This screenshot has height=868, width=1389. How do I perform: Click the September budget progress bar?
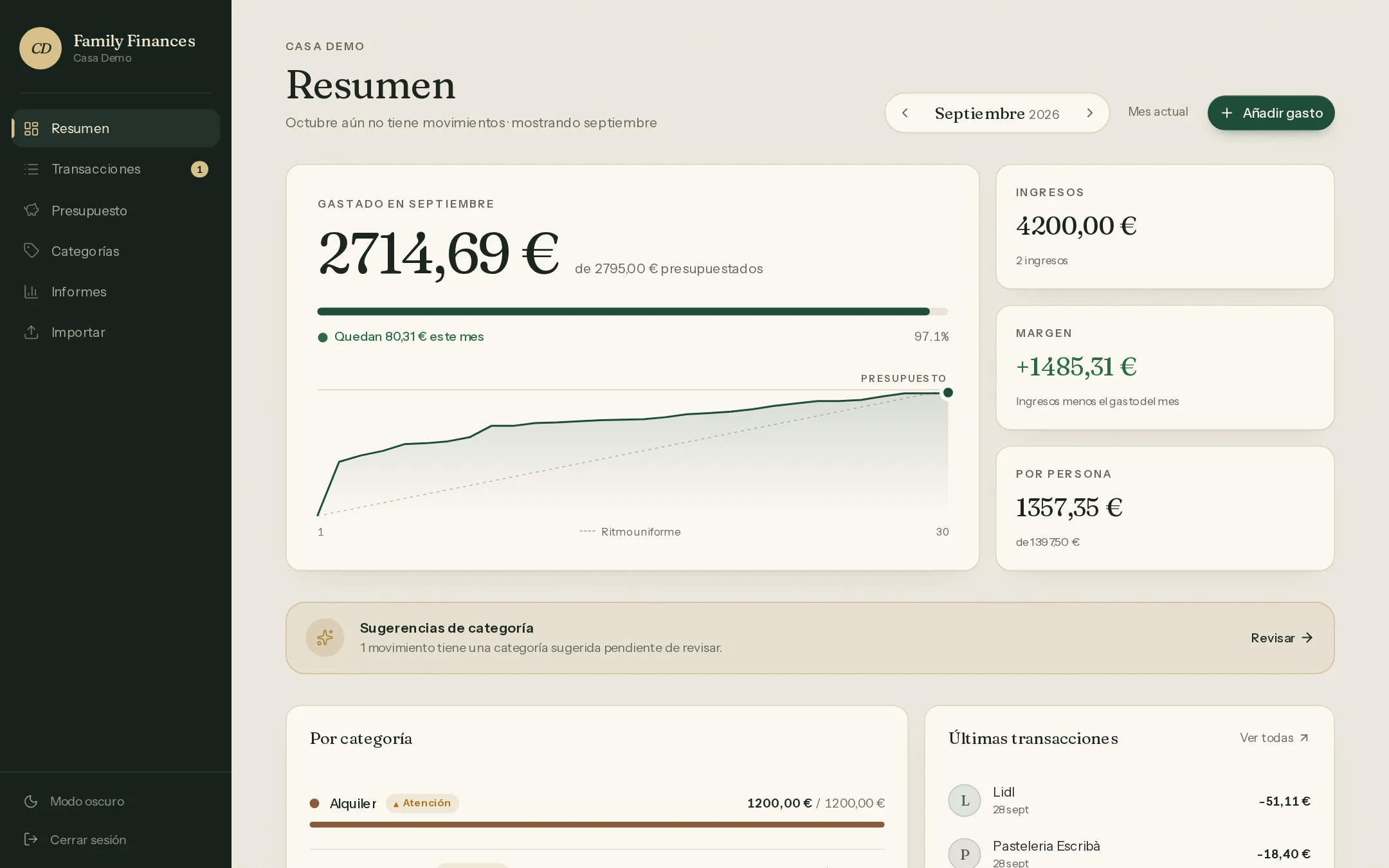click(633, 312)
